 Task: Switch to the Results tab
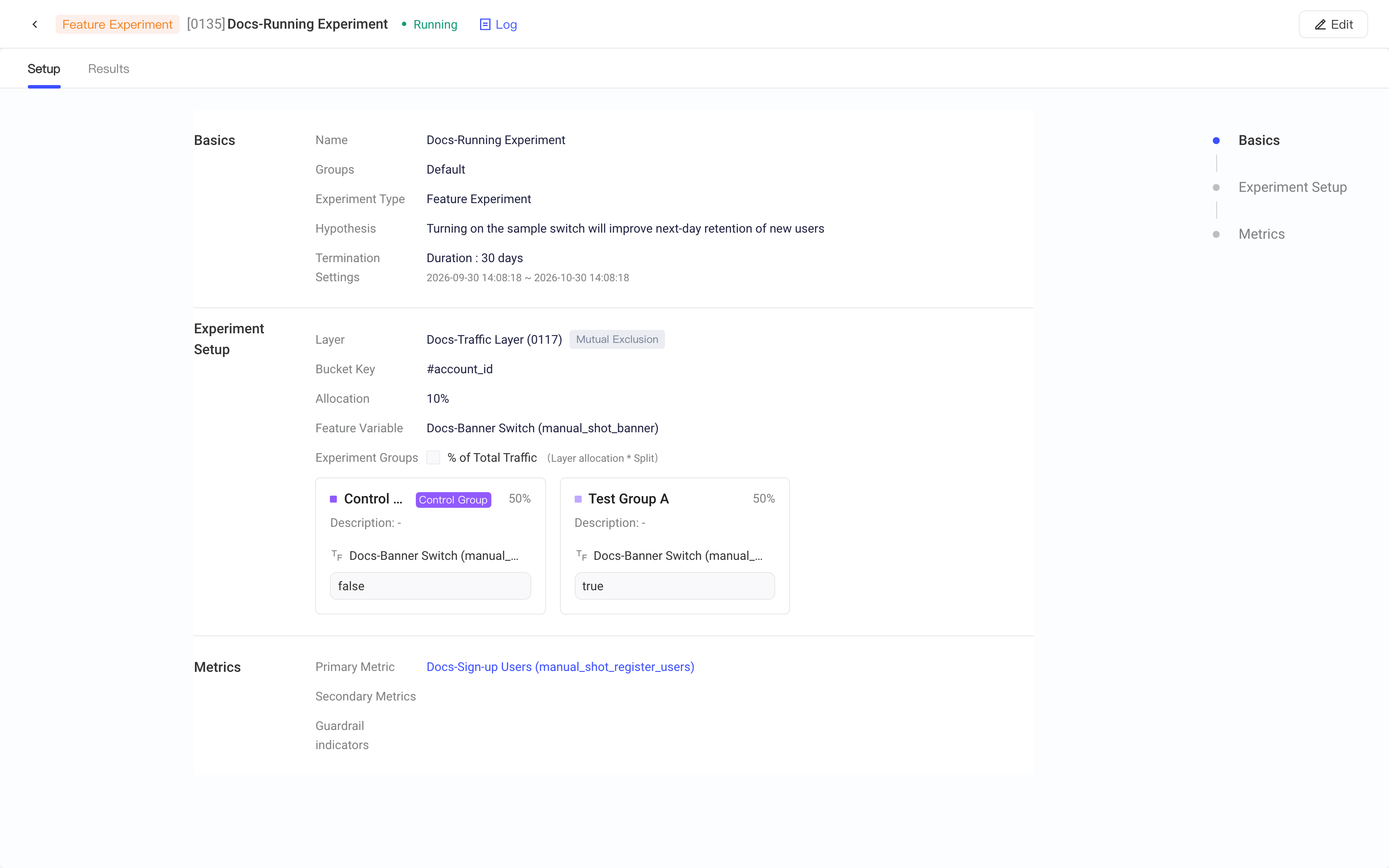109,69
